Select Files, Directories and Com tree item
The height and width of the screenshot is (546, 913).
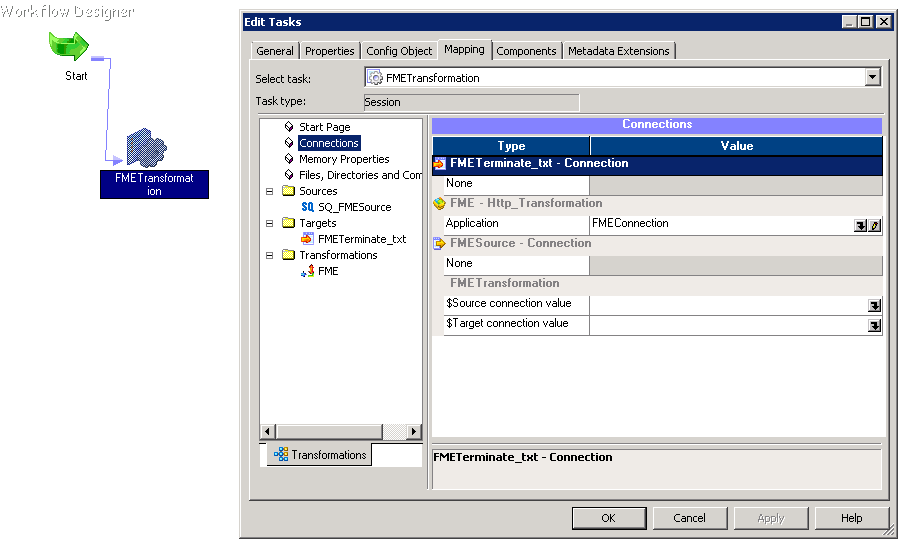click(x=360, y=175)
